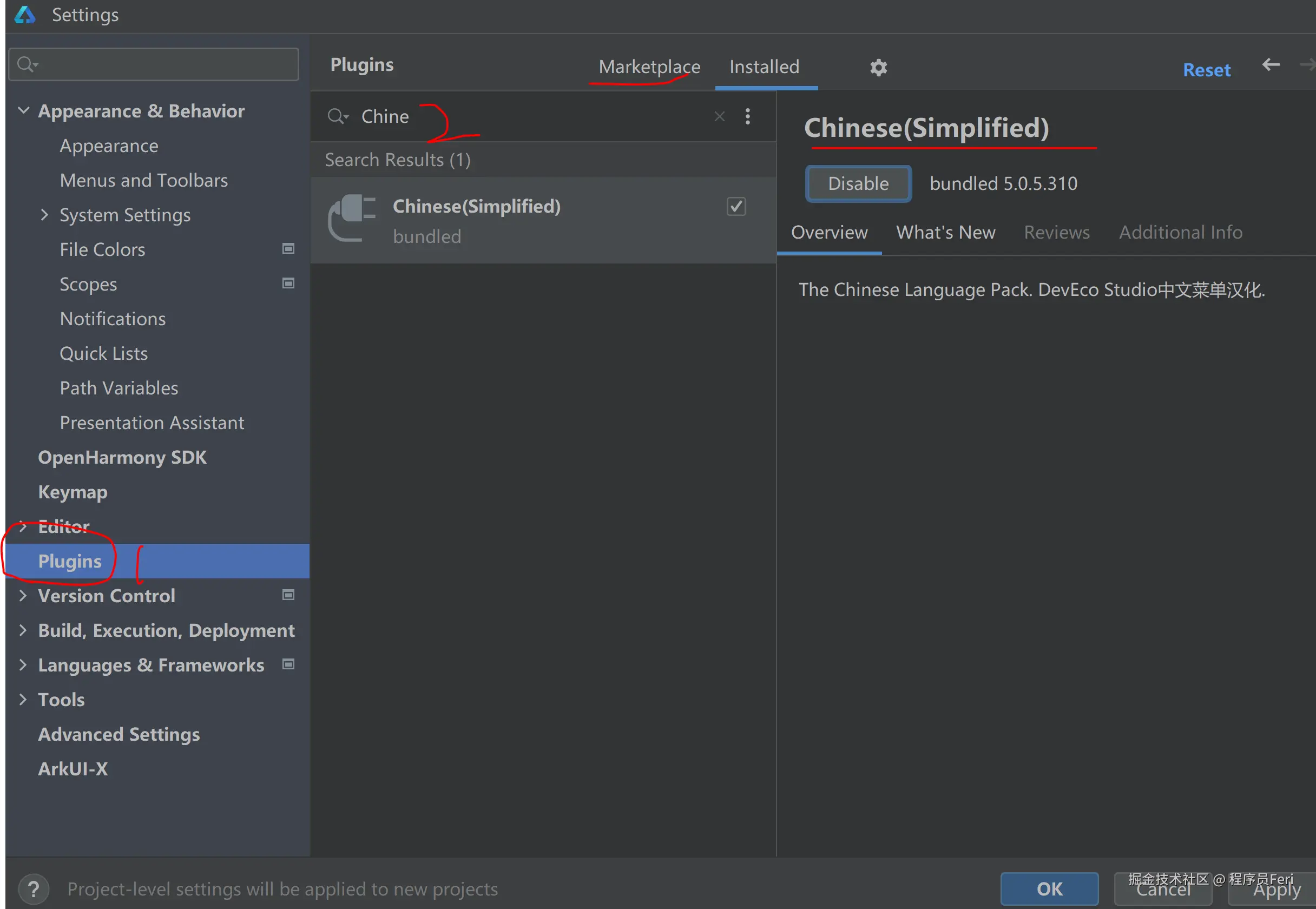Expand the Tools settings node

[23, 700]
